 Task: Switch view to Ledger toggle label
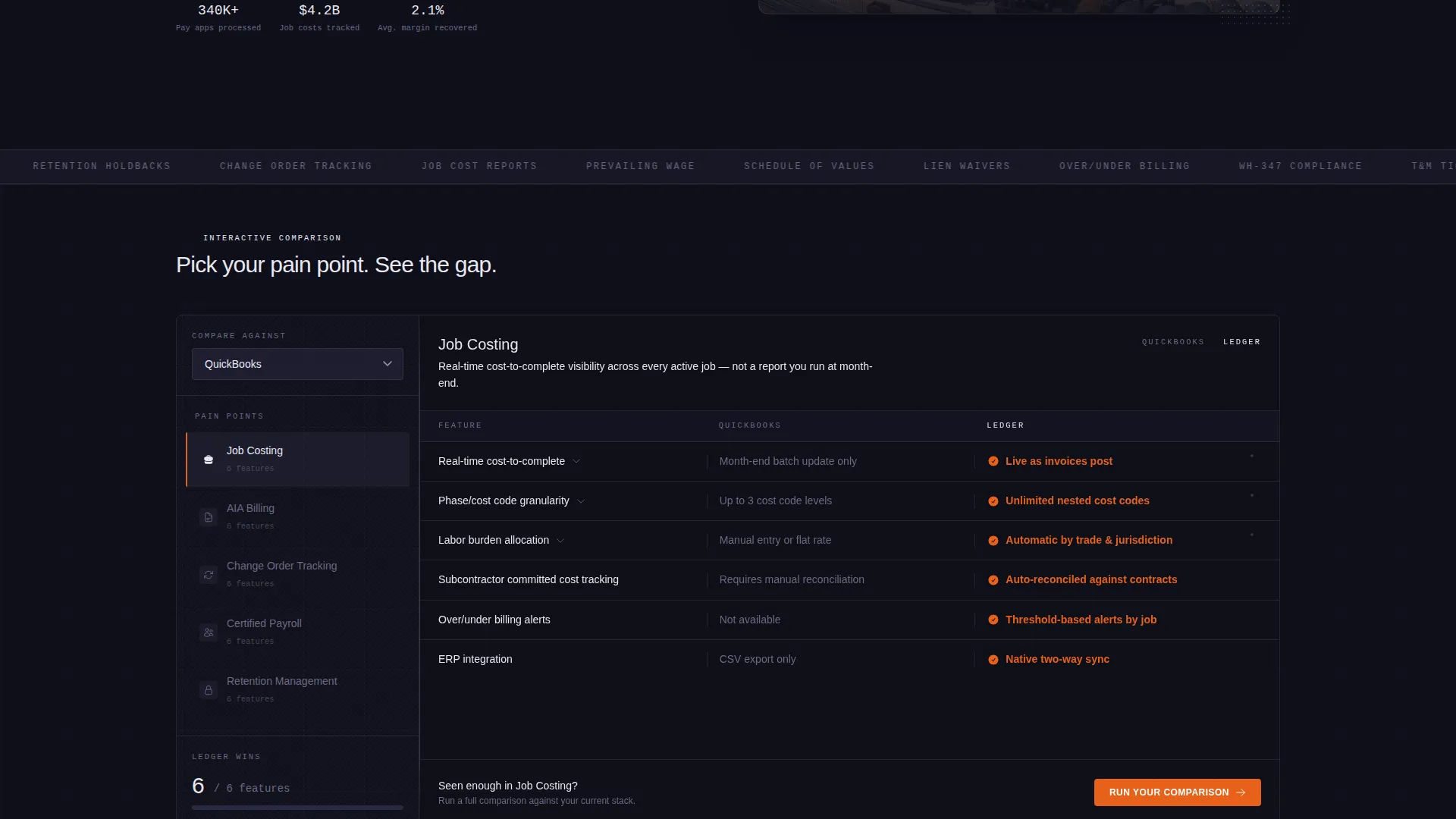click(x=1241, y=342)
